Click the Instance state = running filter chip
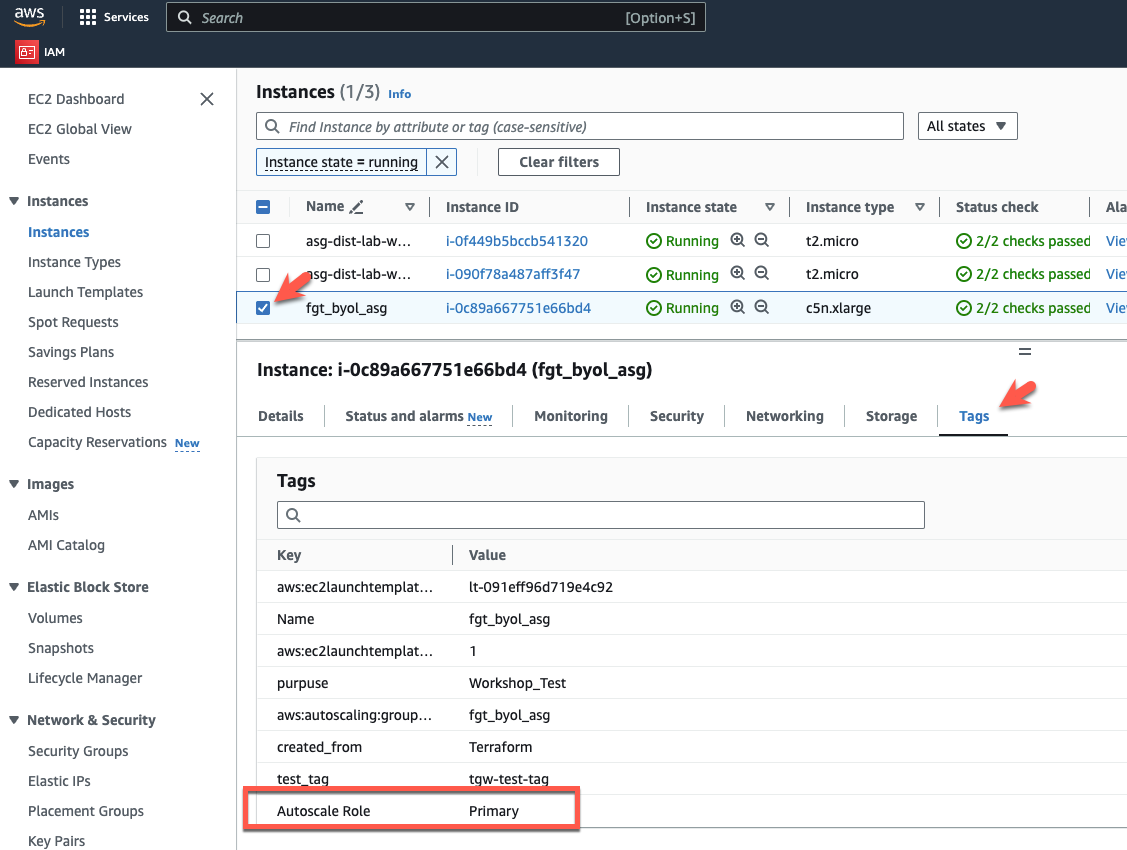This screenshot has width=1127, height=850. pos(341,162)
